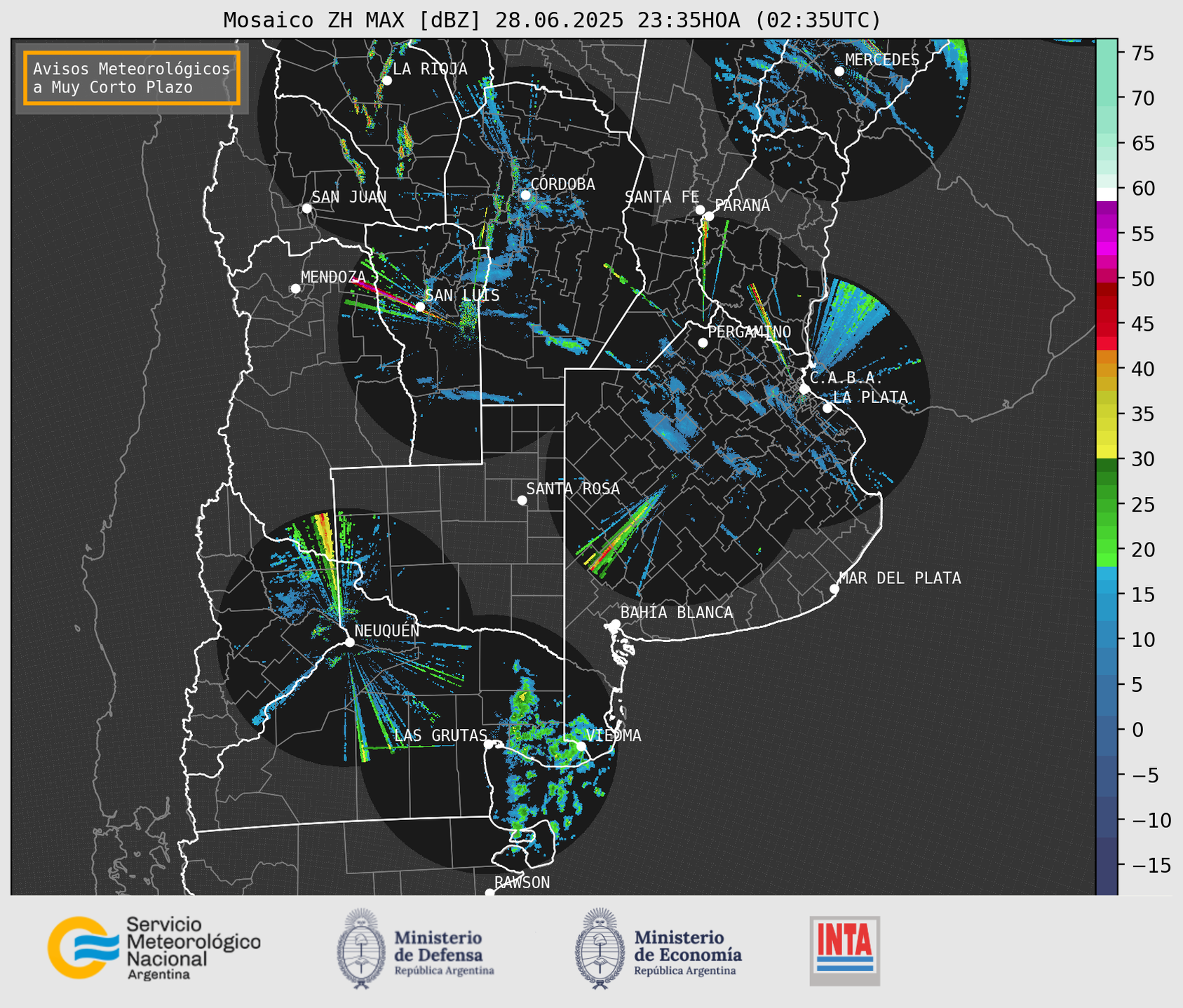This screenshot has height=1008, width=1183.
Task: Click the MAR DEL PLATA label text
Action: [900, 578]
